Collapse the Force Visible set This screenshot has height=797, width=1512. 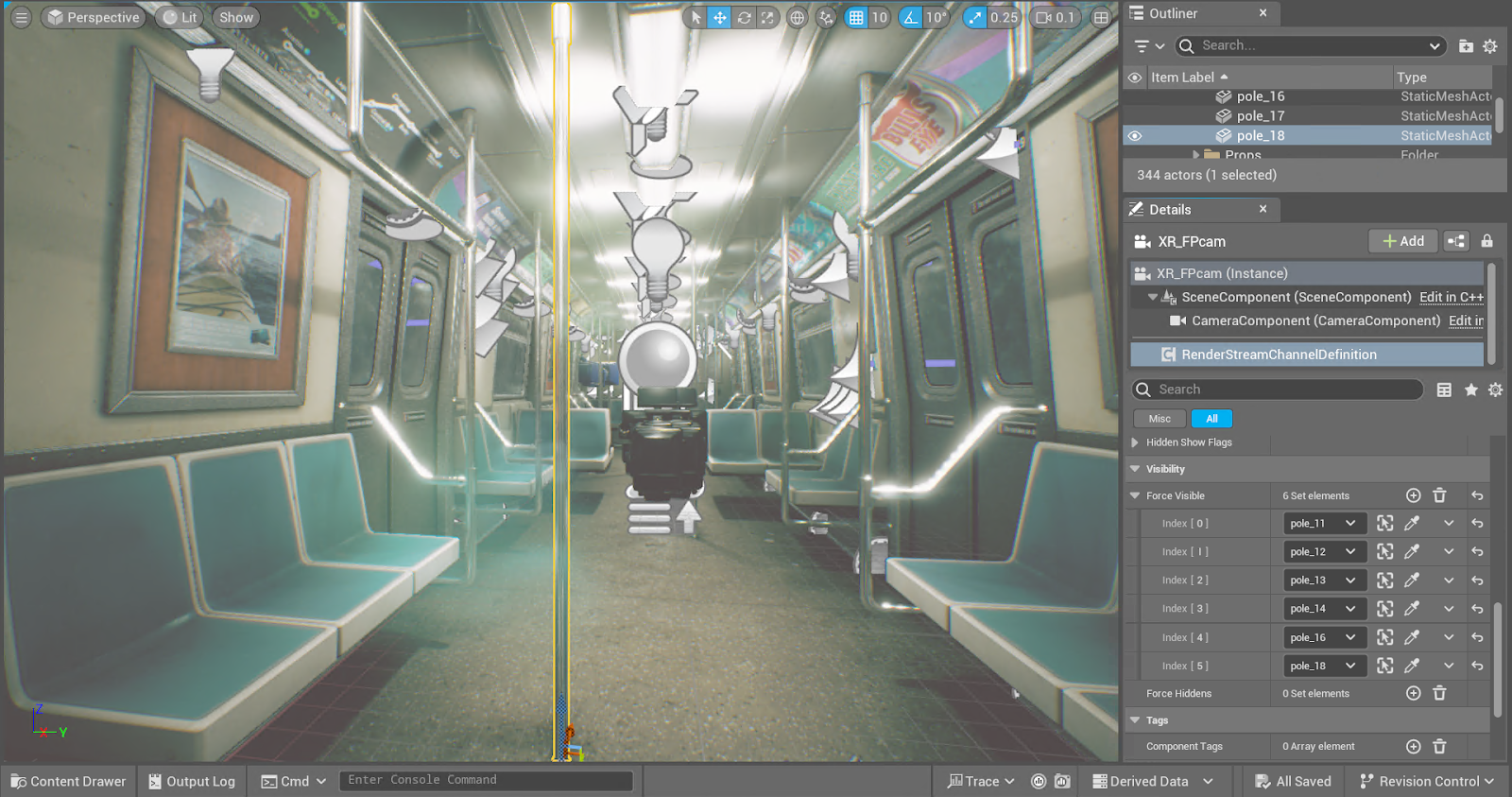(x=1135, y=495)
